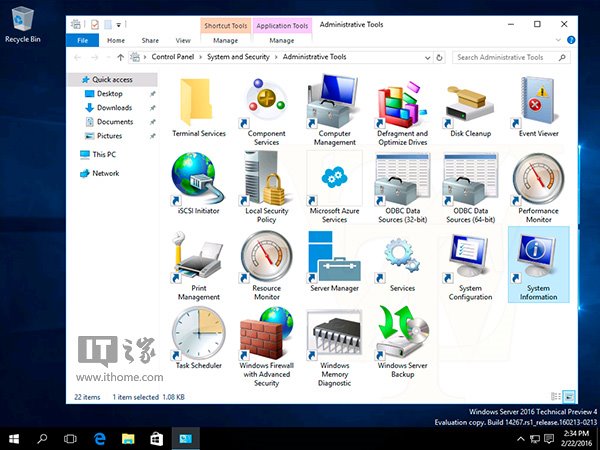This screenshot has width=600, height=450.
Task: Open the Windows Start menu
Action: point(14,439)
